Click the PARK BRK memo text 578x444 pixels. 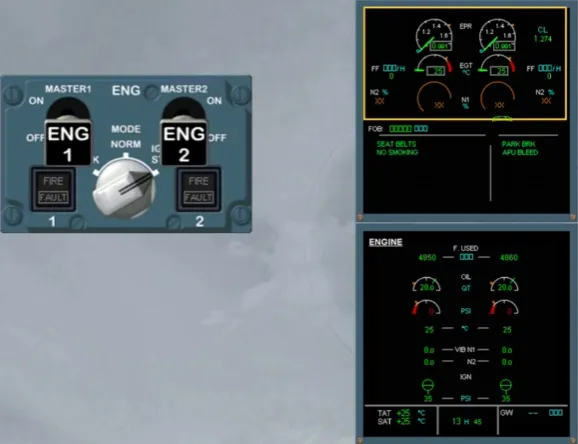click(518, 144)
